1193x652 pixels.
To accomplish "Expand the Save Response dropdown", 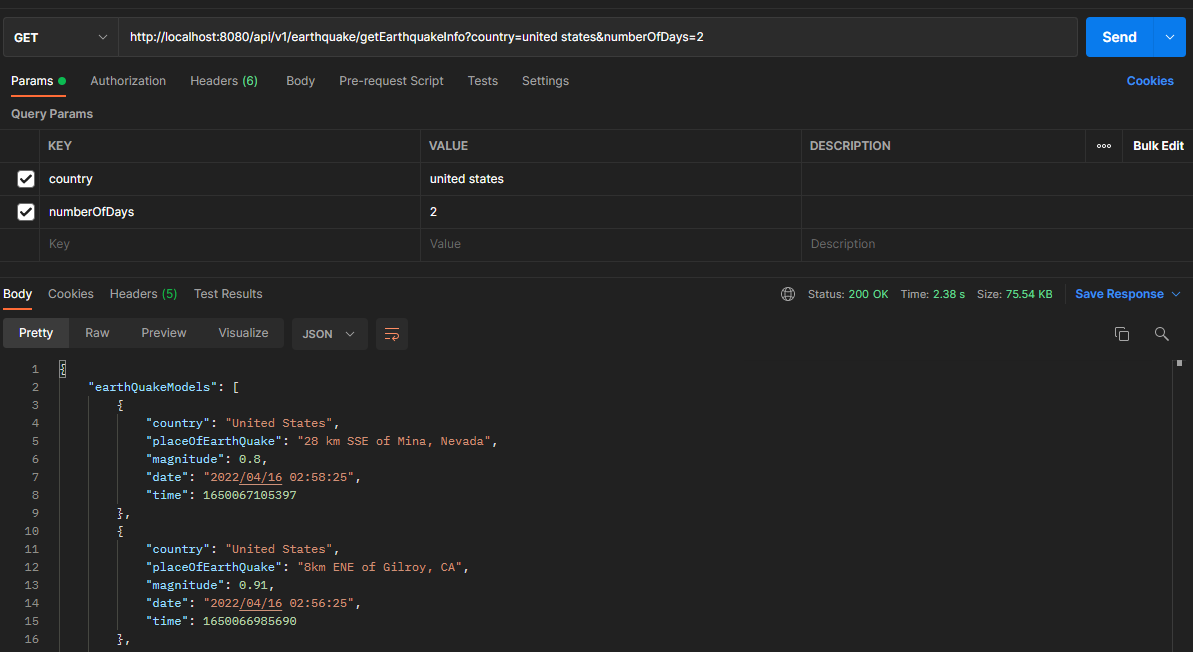I will pos(1176,294).
